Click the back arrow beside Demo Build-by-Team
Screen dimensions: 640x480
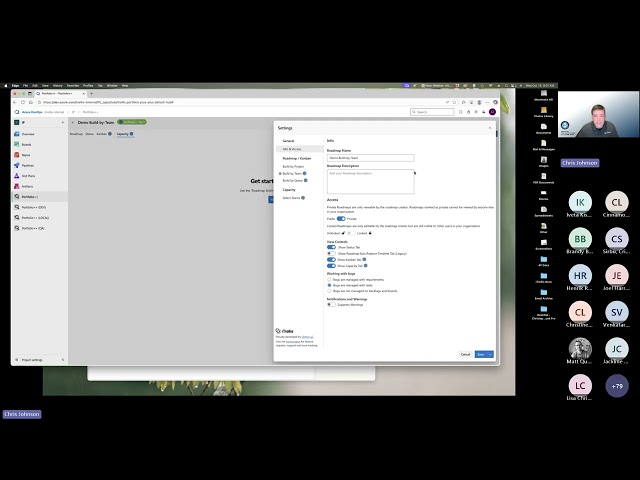tap(73, 122)
